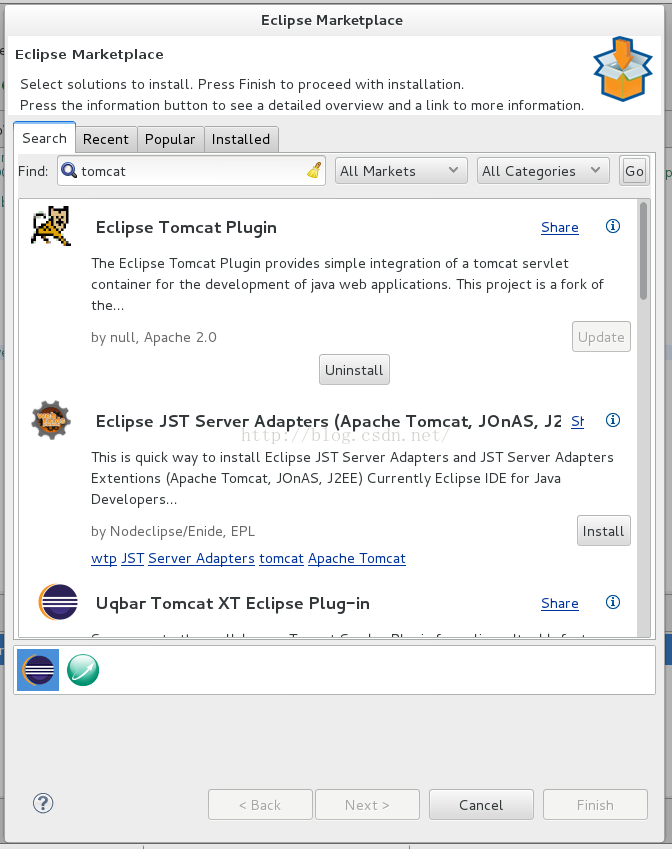
Task: Open info for Eclipse JST Server Adapters
Action: (612, 420)
